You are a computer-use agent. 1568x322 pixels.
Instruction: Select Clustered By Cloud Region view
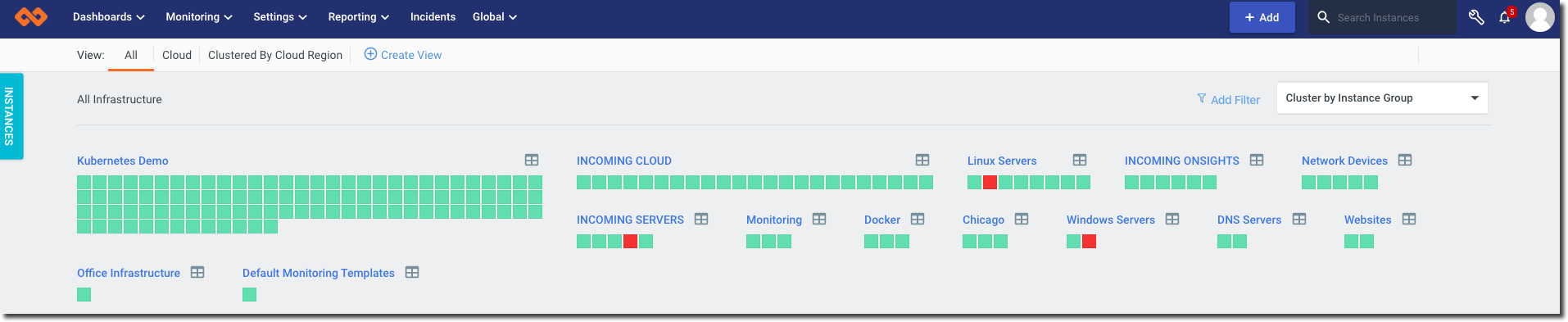tap(275, 55)
